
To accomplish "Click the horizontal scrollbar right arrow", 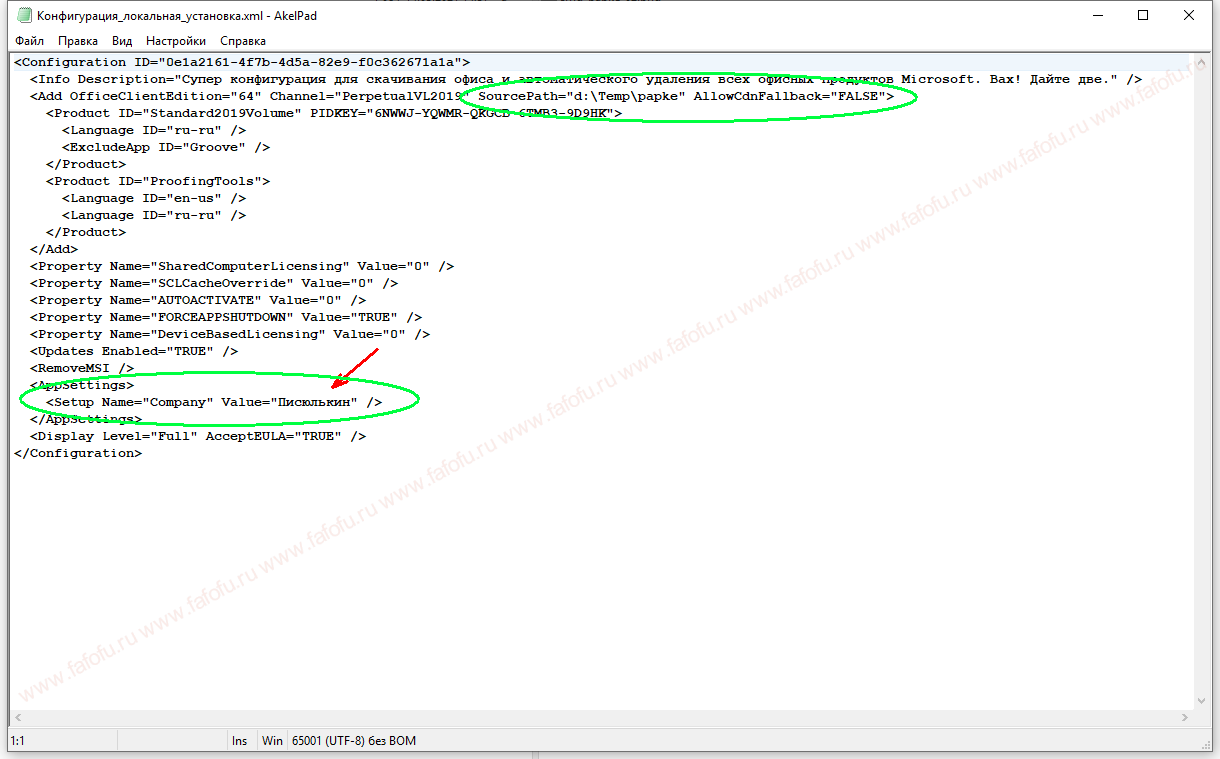I will pos(1184,720).
